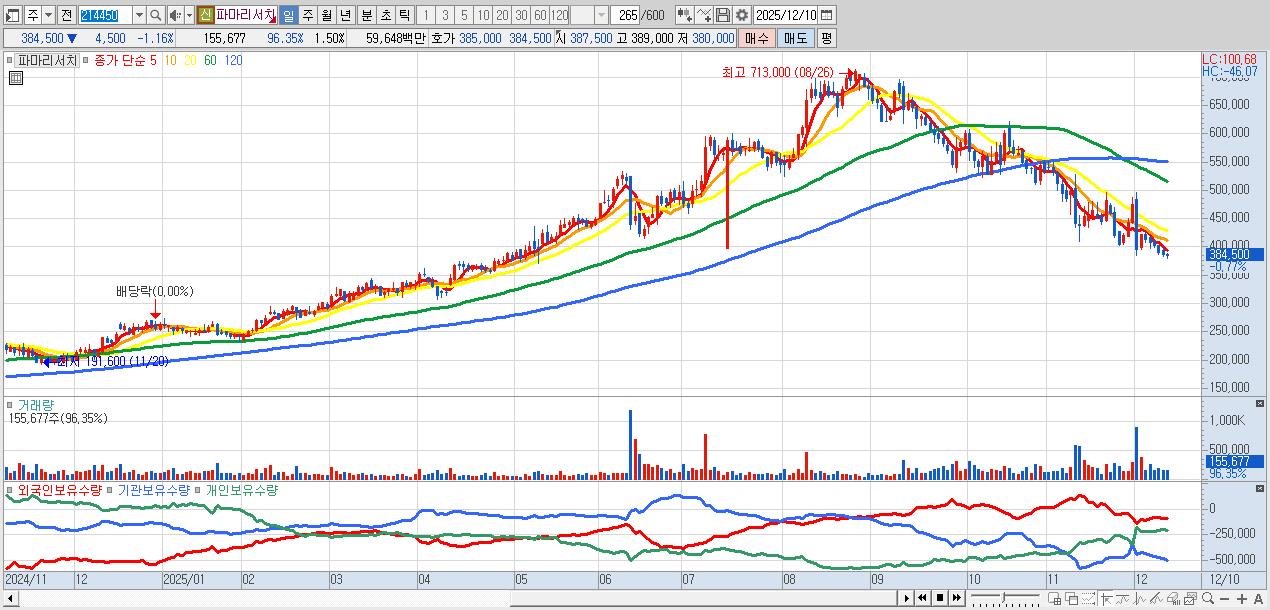
Task: Click the trend line drawing icon
Action: pyautogui.click(x=1156, y=598)
